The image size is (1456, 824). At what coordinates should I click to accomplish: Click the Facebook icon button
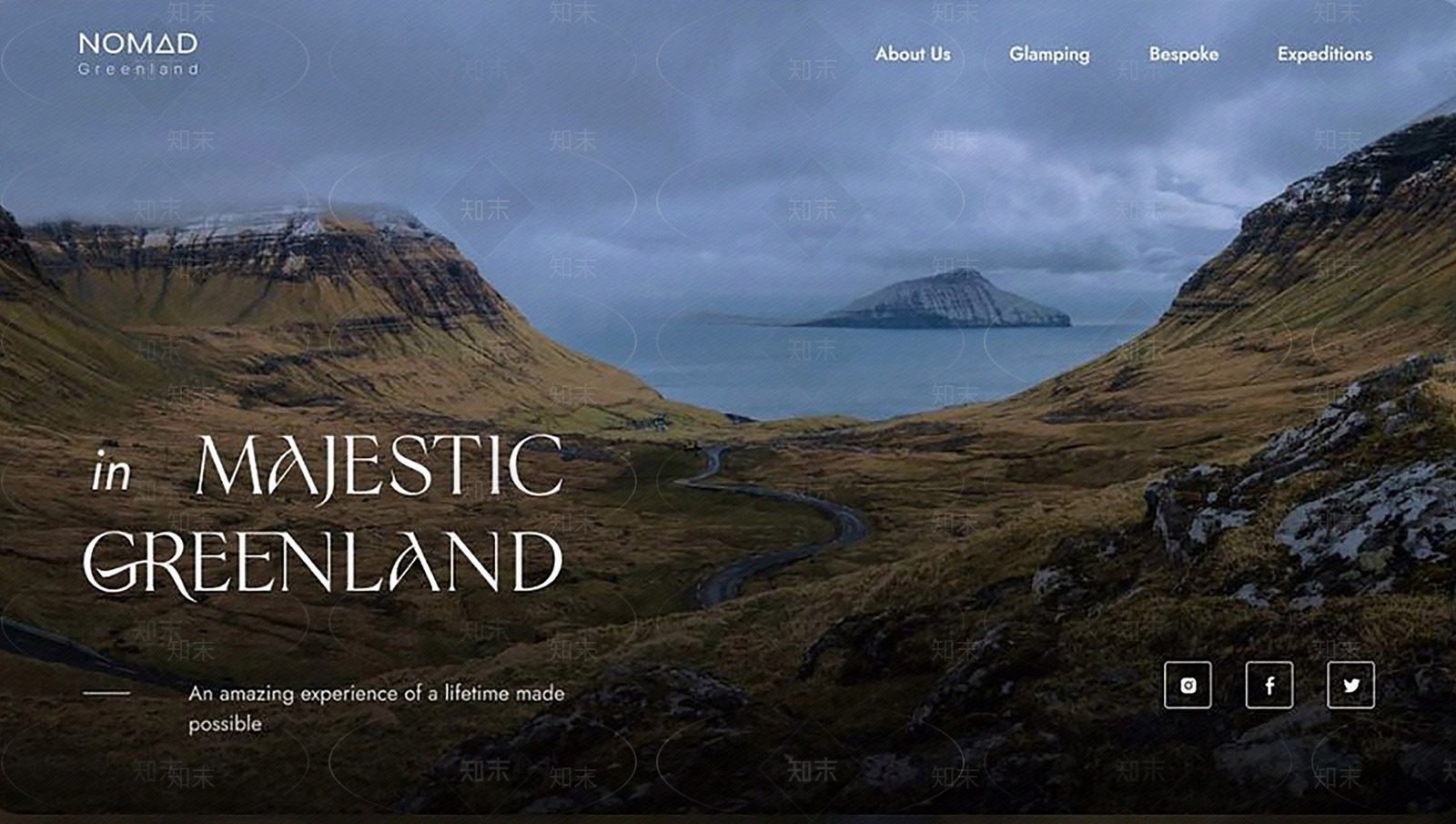coord(1269,685)
